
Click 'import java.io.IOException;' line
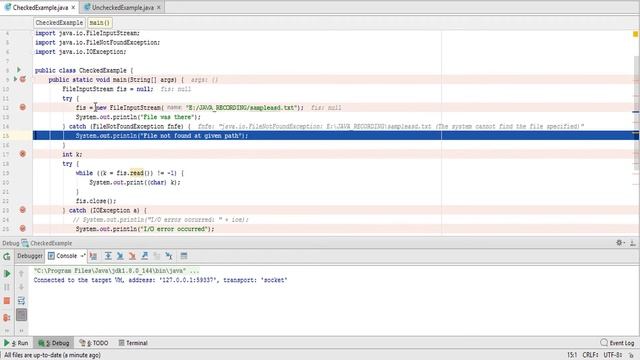[x=80, y=52]
